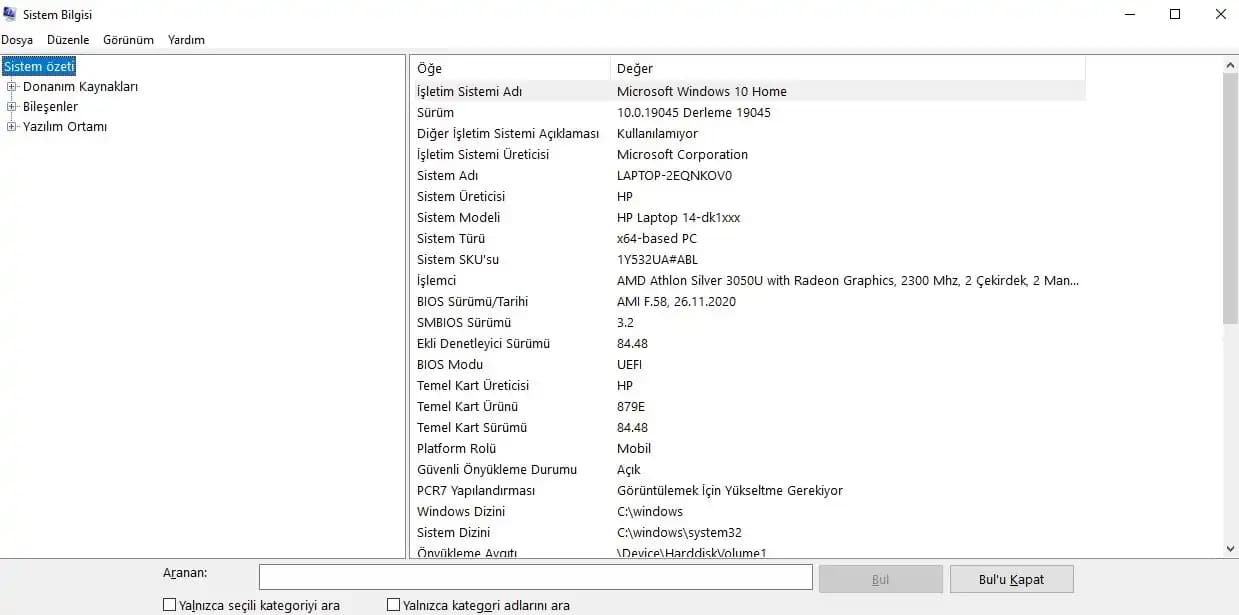Click into the Aranan search field

pos(535,578)
